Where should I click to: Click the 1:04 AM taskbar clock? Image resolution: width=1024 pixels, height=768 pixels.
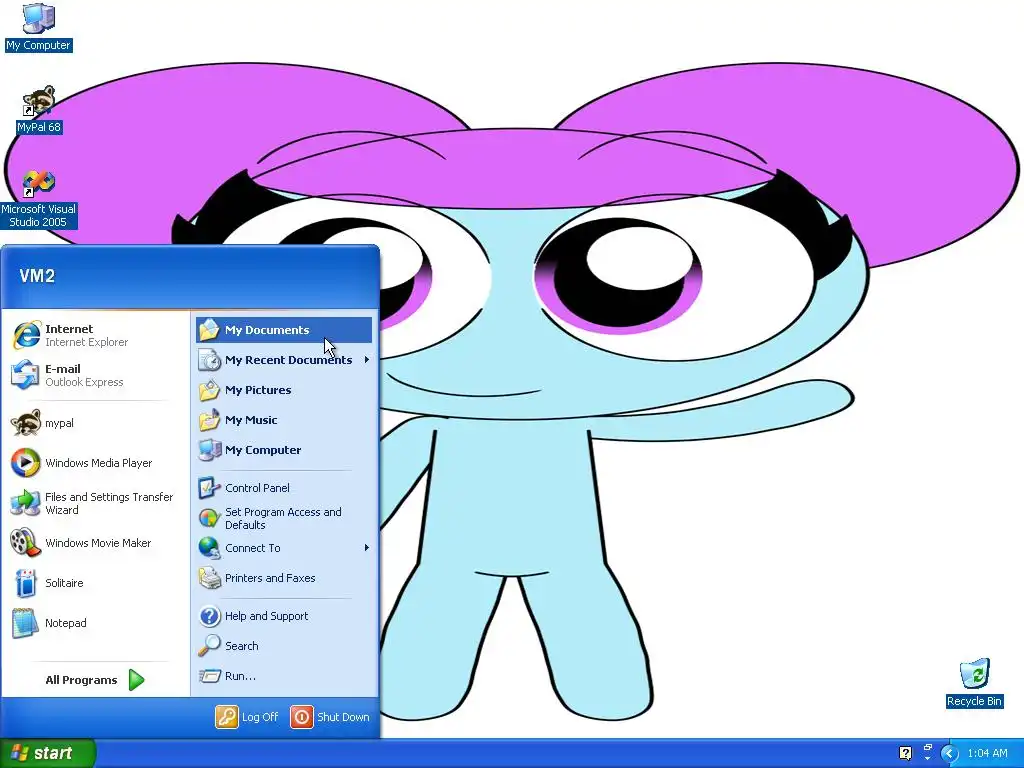pyautogui.click(x=987, y=754)
